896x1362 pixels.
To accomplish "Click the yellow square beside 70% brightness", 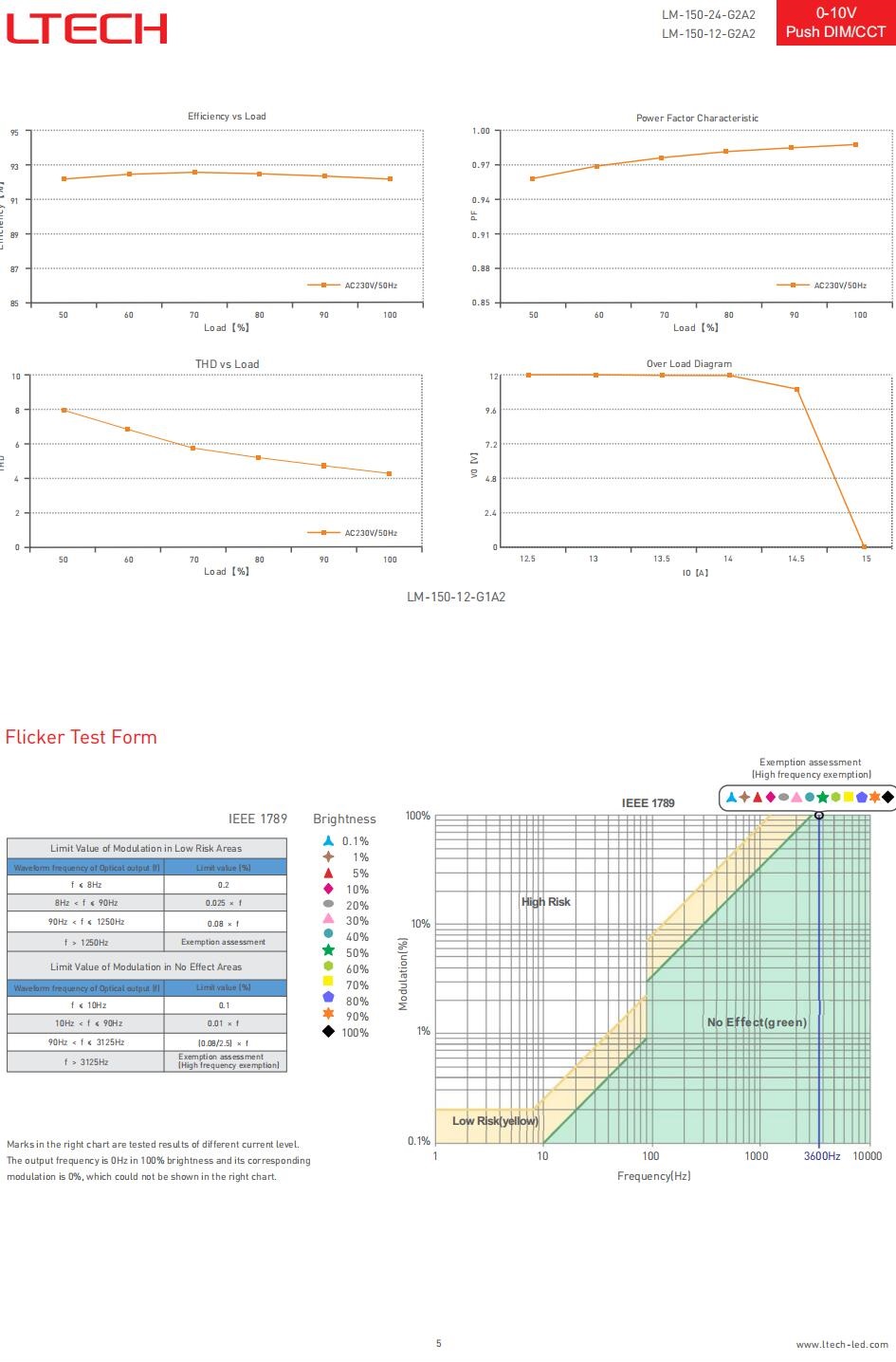I will click(x=328, y=982).
